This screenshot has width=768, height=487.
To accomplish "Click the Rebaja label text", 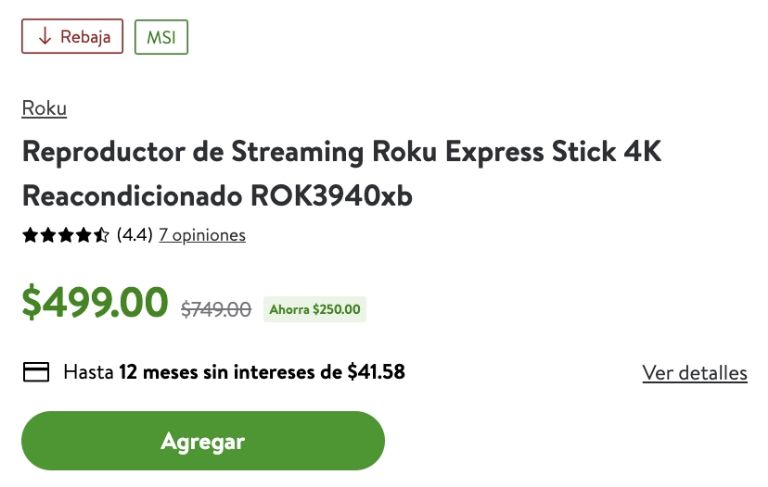I will click(85, 37).
